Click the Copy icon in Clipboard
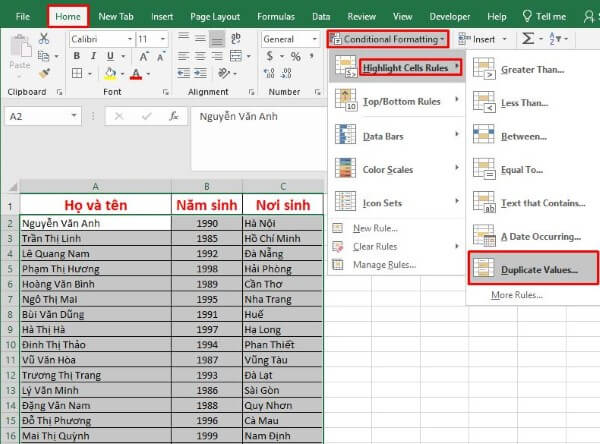This screenshot has width=600, height=444. tap(43, 56)
